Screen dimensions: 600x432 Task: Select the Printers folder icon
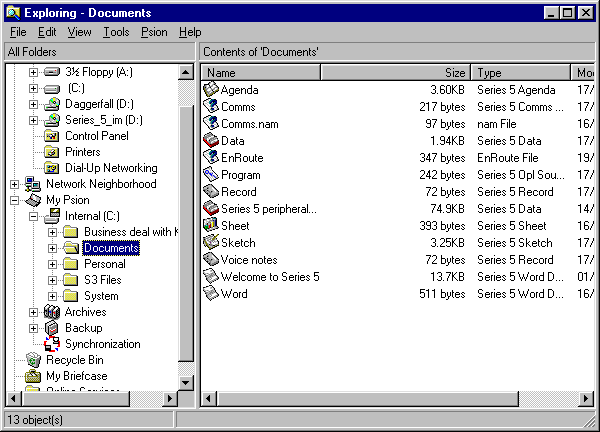point(52,152)
